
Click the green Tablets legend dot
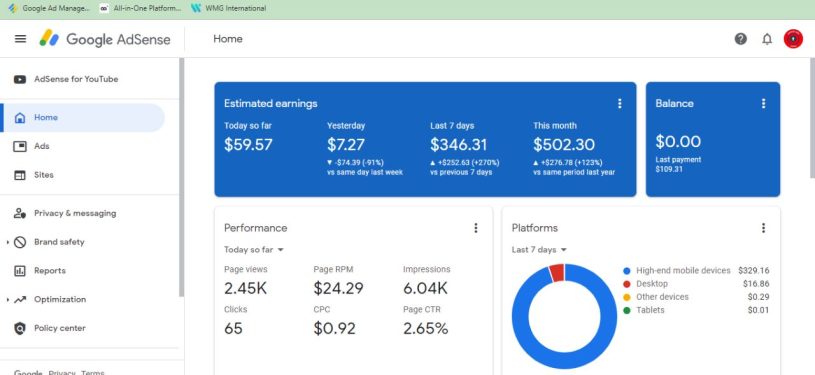[x=627, y=310]
